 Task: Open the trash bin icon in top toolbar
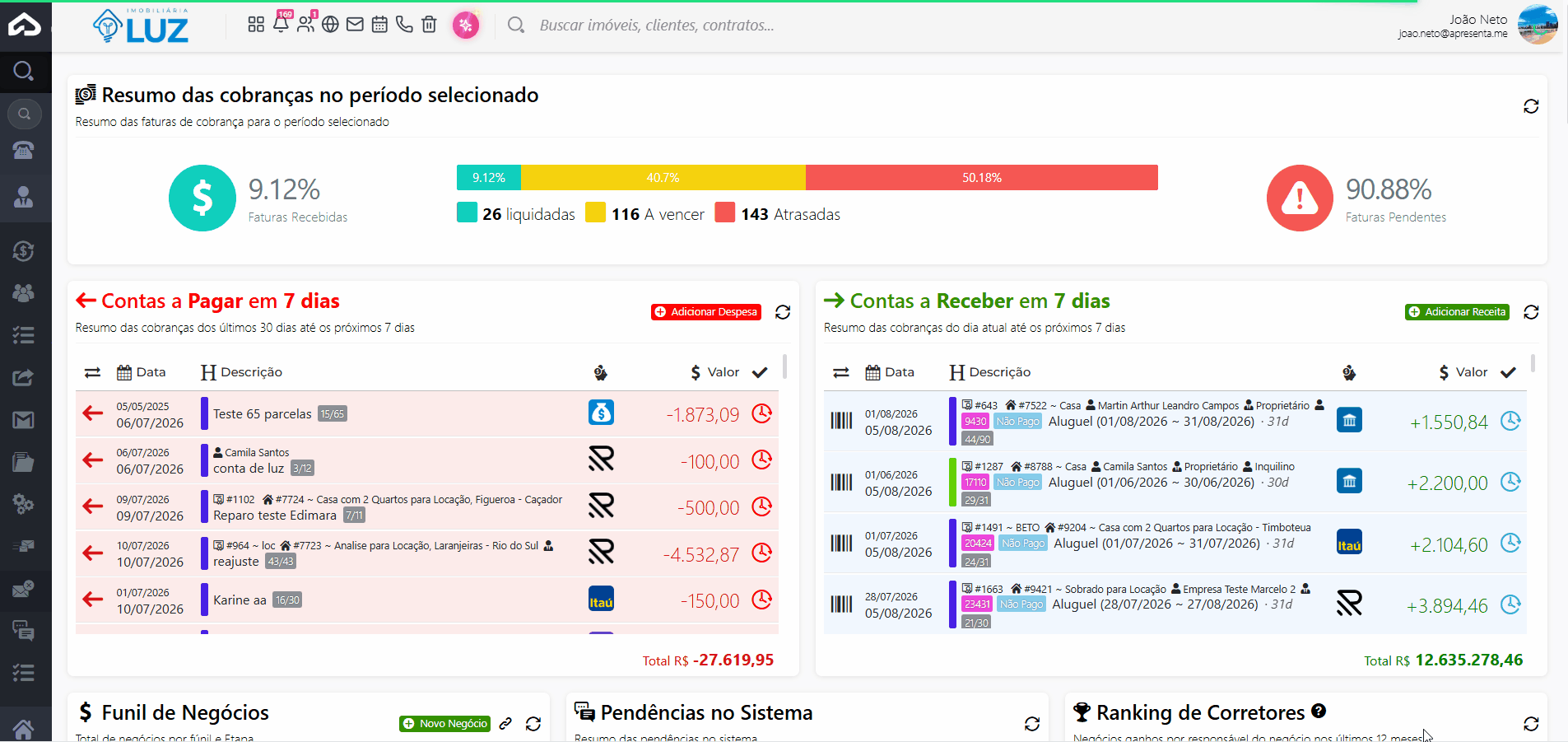(x=429, y=25)
